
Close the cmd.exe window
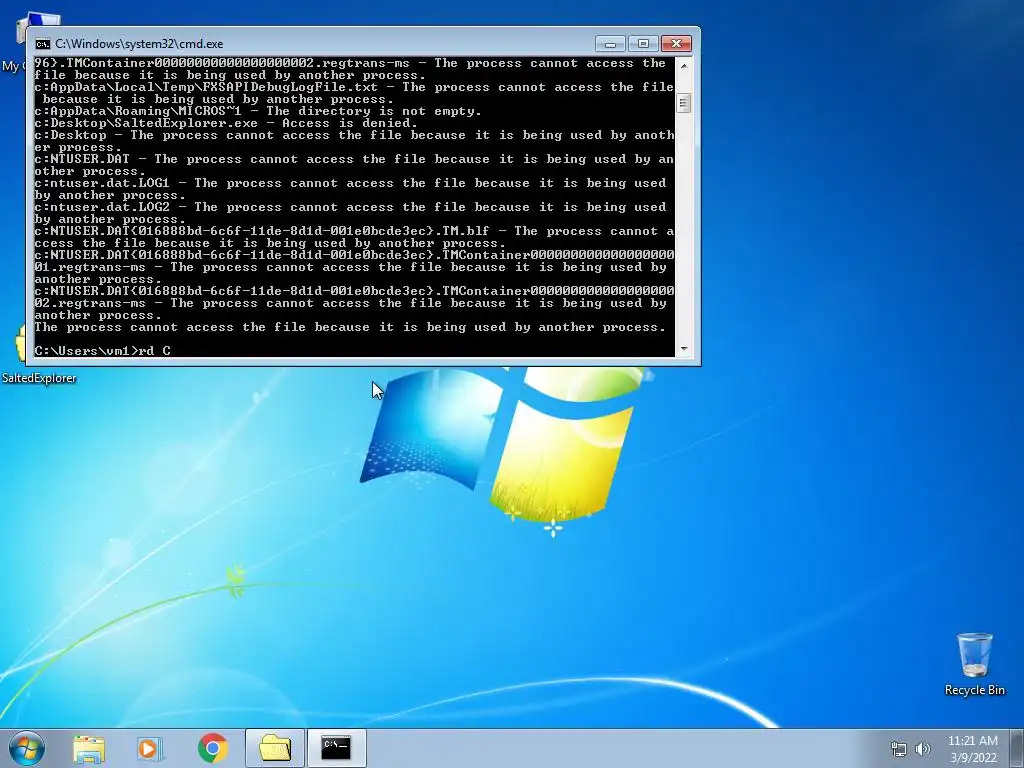click(676, 44)
